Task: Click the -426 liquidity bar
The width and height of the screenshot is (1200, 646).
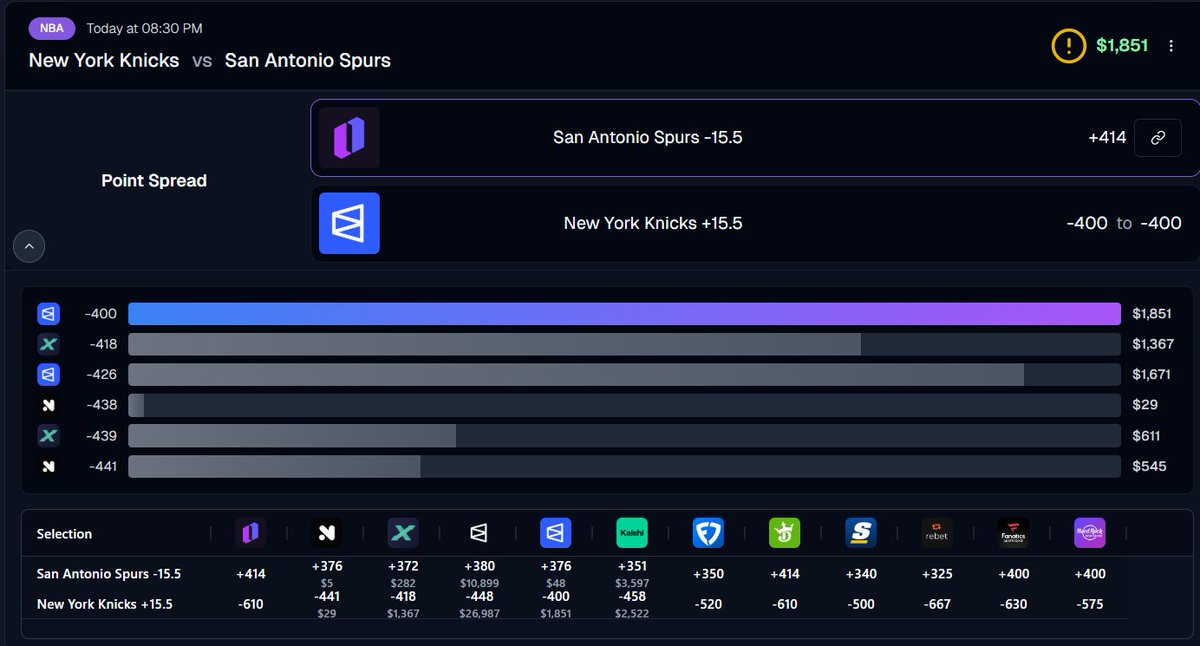Action: pos(624,375)
